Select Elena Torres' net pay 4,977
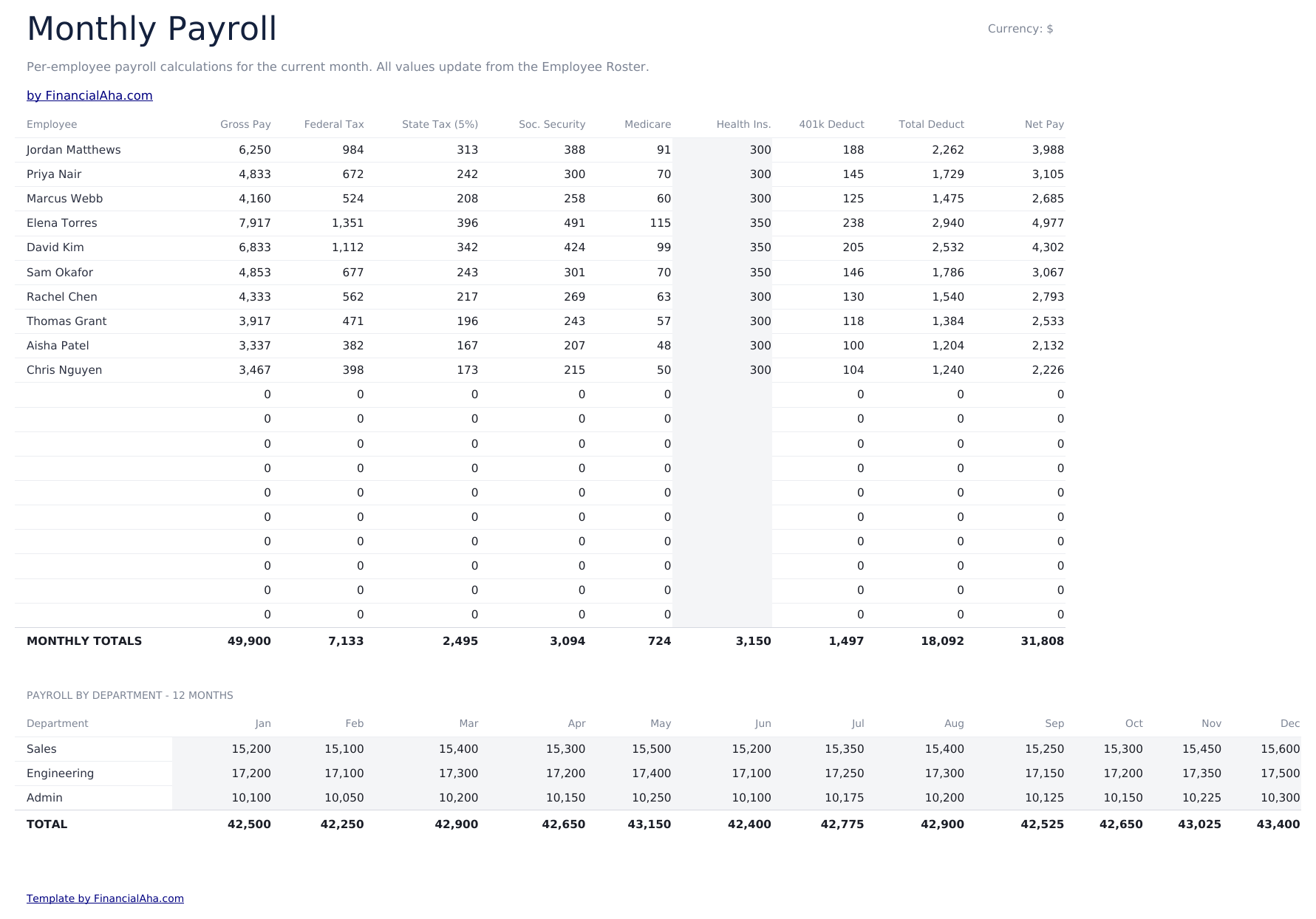The image size is (1316, 919). tap(1048, 223)
